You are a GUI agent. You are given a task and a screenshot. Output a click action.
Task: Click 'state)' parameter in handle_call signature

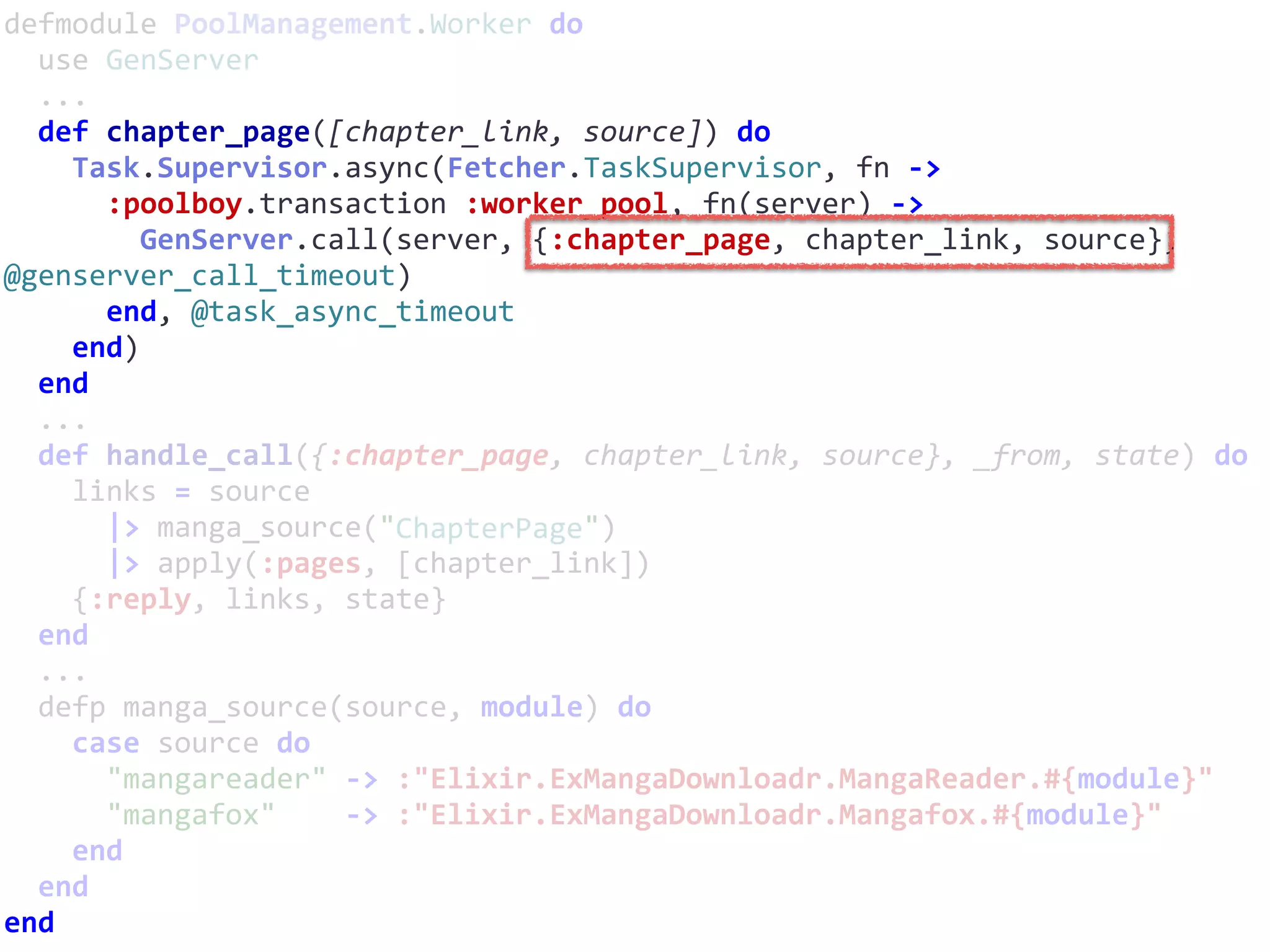[1145, 457]
